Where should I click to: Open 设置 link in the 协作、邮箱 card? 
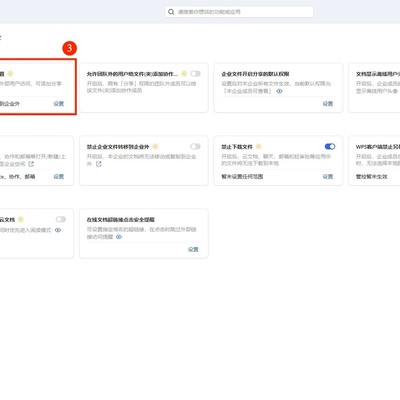(x=59, y=176)
